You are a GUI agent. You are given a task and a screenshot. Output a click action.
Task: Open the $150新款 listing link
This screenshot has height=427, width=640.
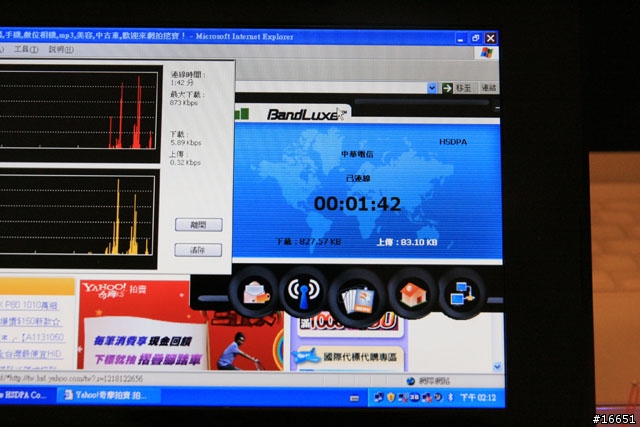click(x=30, y=321)
